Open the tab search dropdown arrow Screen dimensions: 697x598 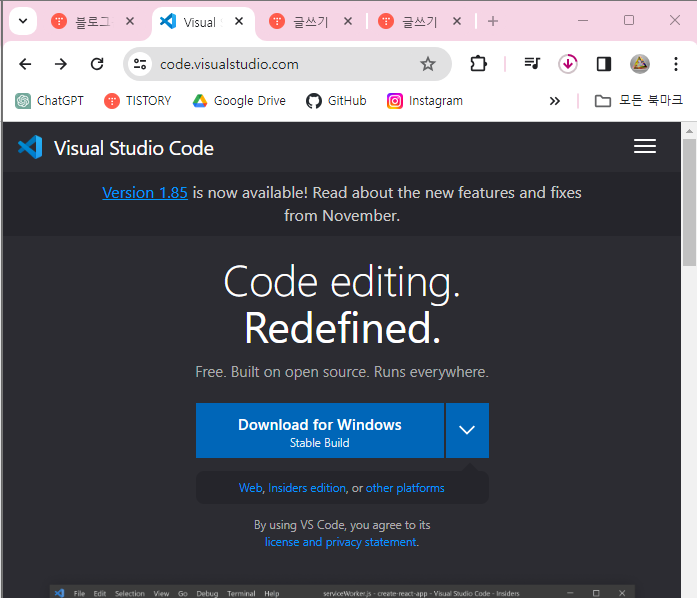tap(23, 20)
